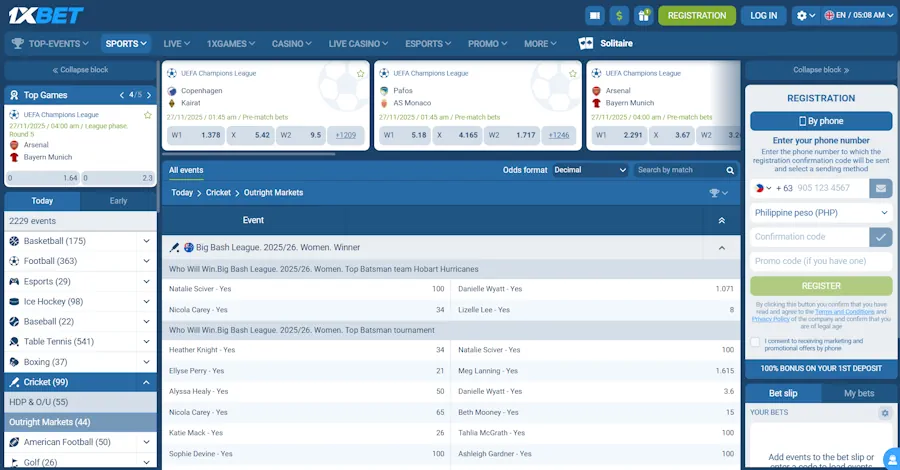The width and height of the screenshot is (900, 470).
Task: Click the envelope send-code icon
Action: (x=880, y=188)
